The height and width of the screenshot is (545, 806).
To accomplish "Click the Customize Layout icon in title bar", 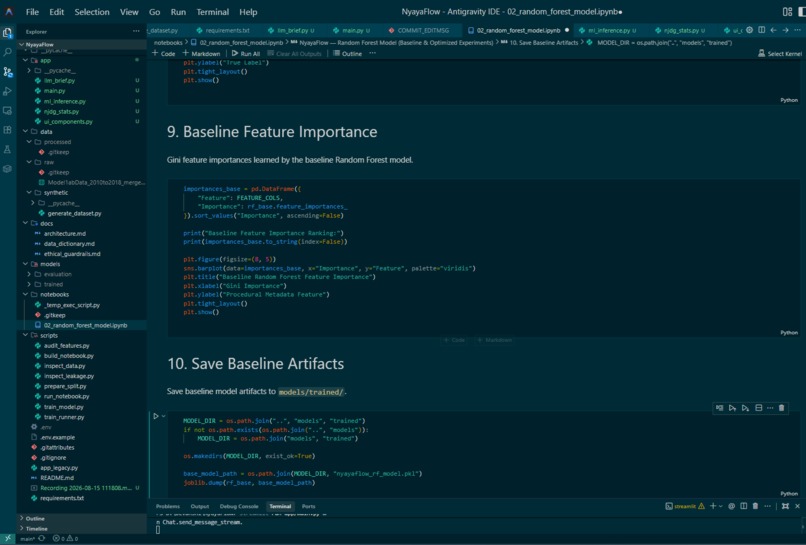I will 787,11.
